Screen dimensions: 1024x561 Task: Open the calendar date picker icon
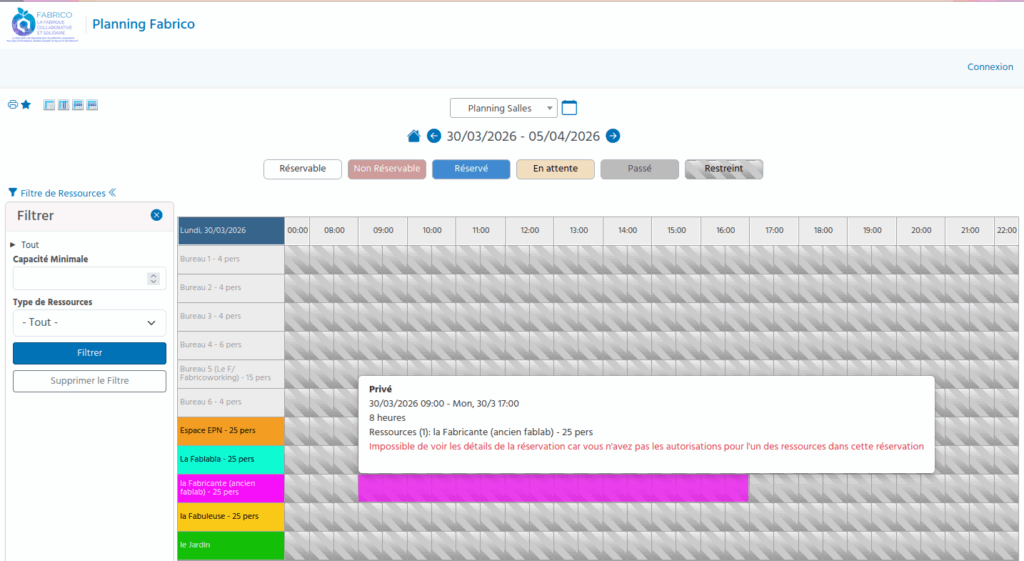[570, 108]
